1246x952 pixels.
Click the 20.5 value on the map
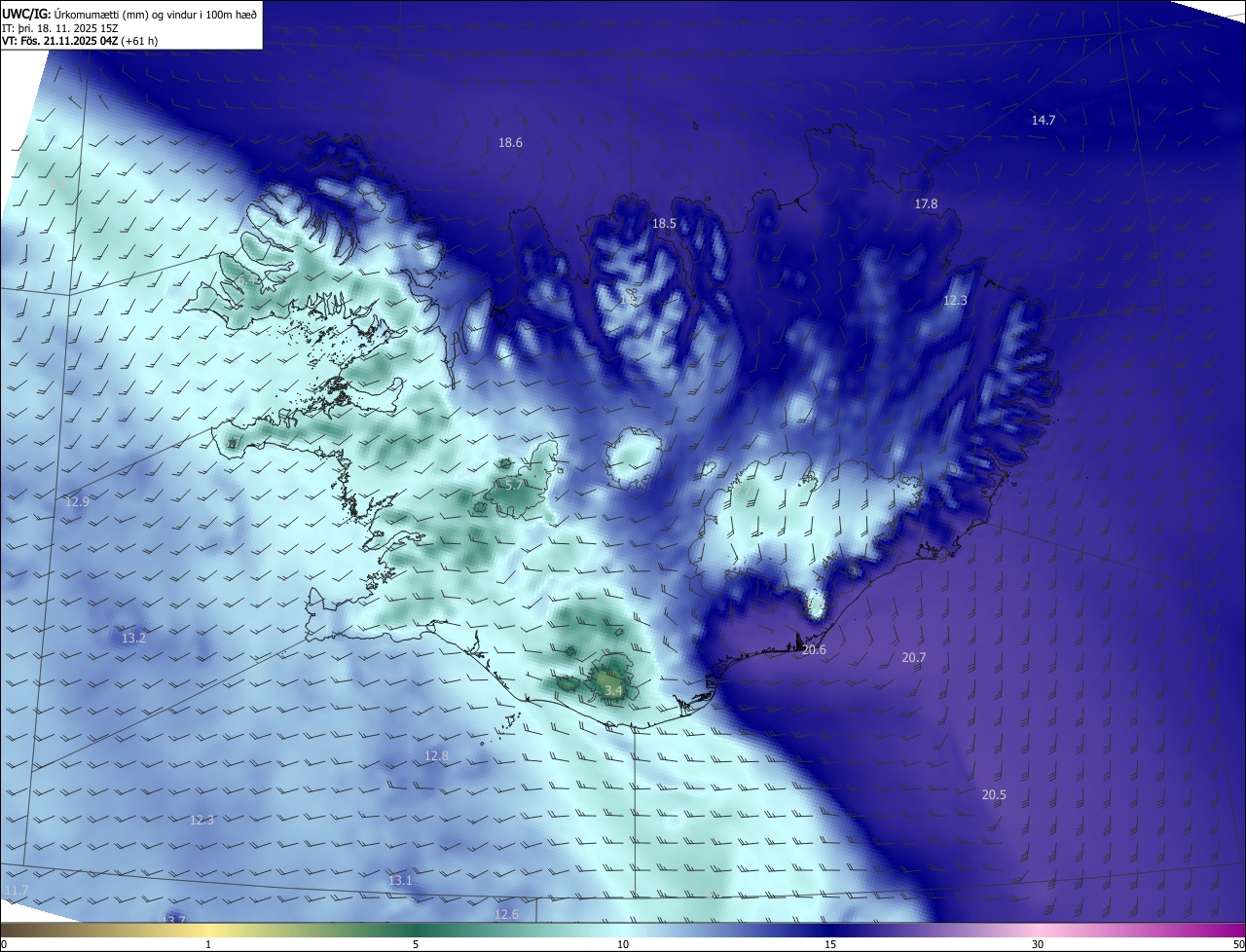[993, 794]
